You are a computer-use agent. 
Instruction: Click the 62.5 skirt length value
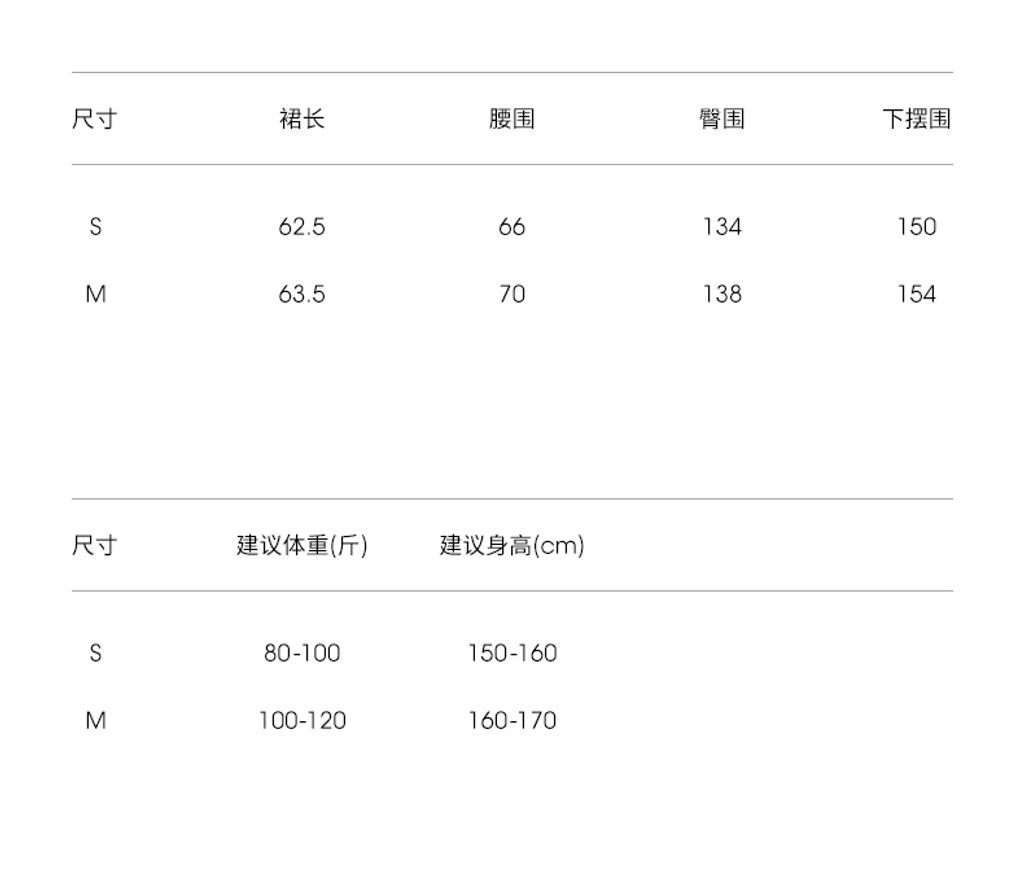302,227
